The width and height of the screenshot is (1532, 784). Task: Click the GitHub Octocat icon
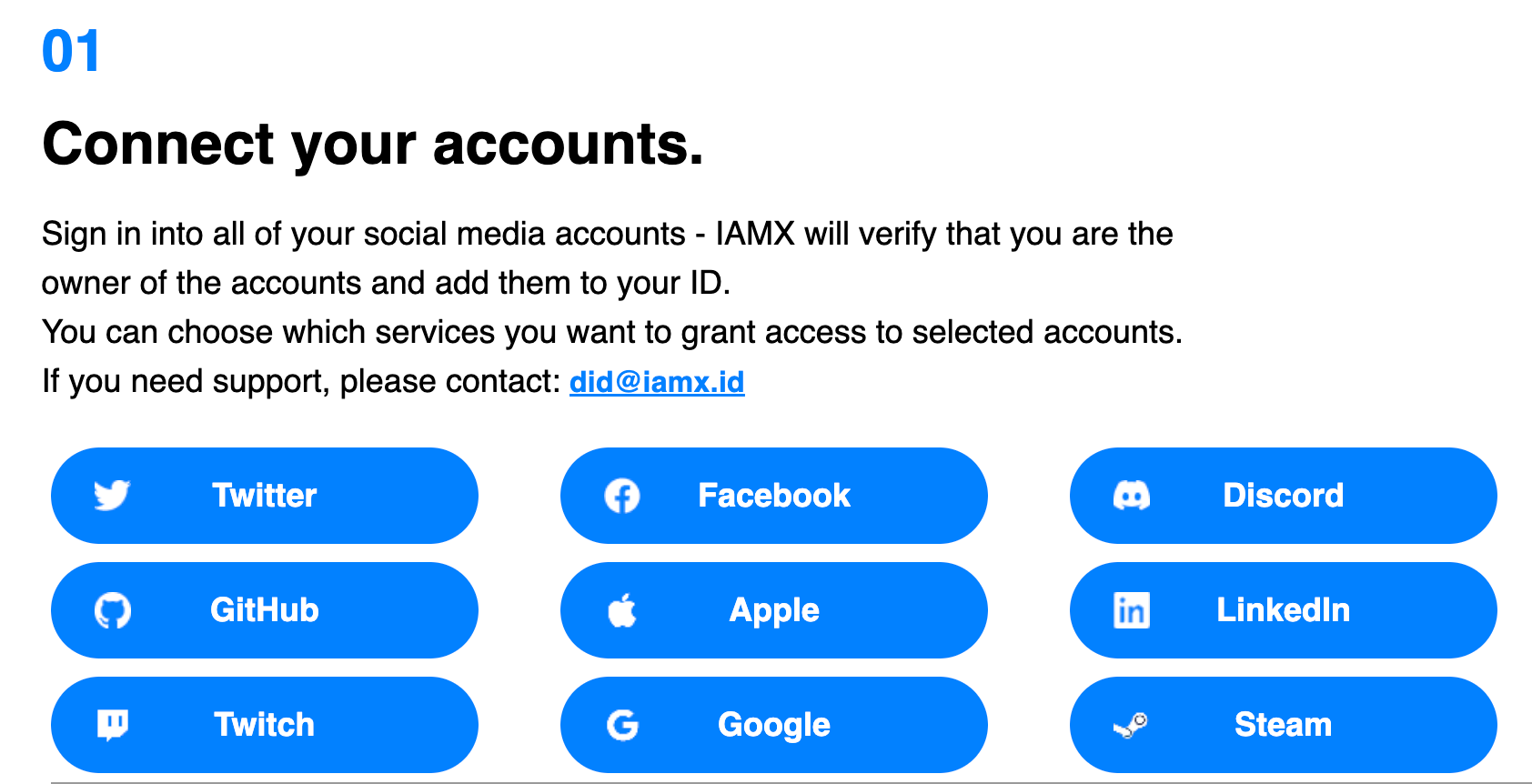coord(113,610)
